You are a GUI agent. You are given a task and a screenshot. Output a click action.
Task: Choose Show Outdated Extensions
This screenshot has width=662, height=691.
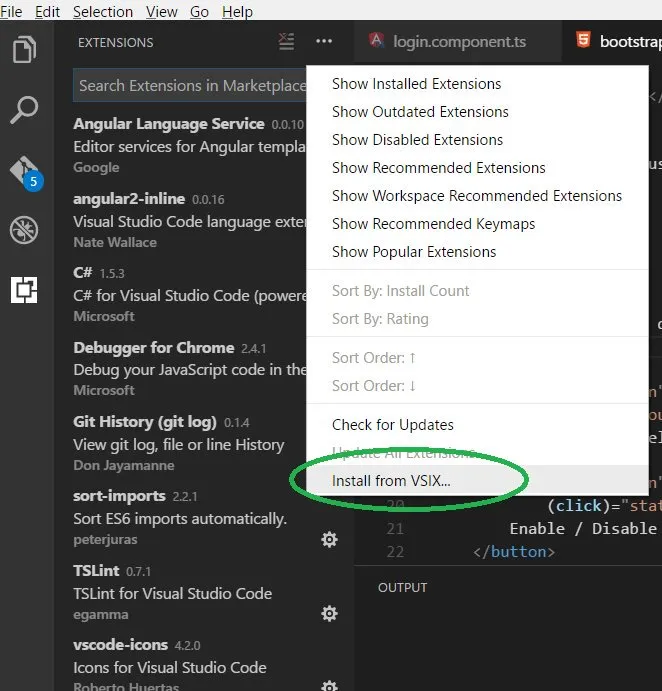(x=477, y=112)
